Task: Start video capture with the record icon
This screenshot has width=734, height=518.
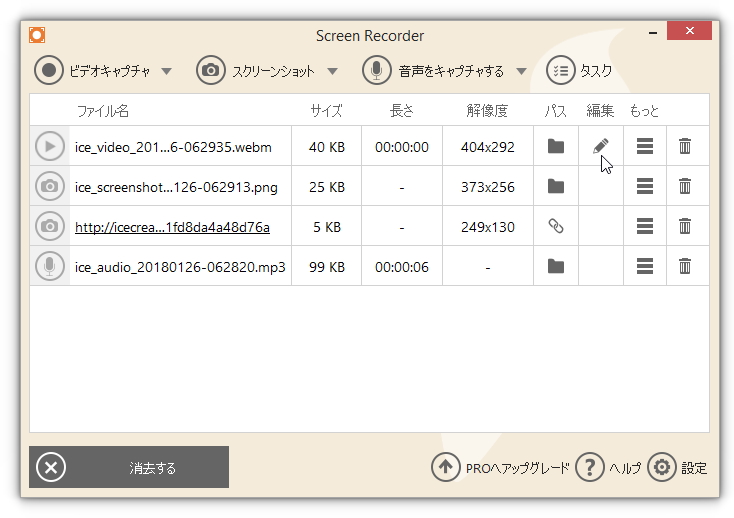Action: 49,70
